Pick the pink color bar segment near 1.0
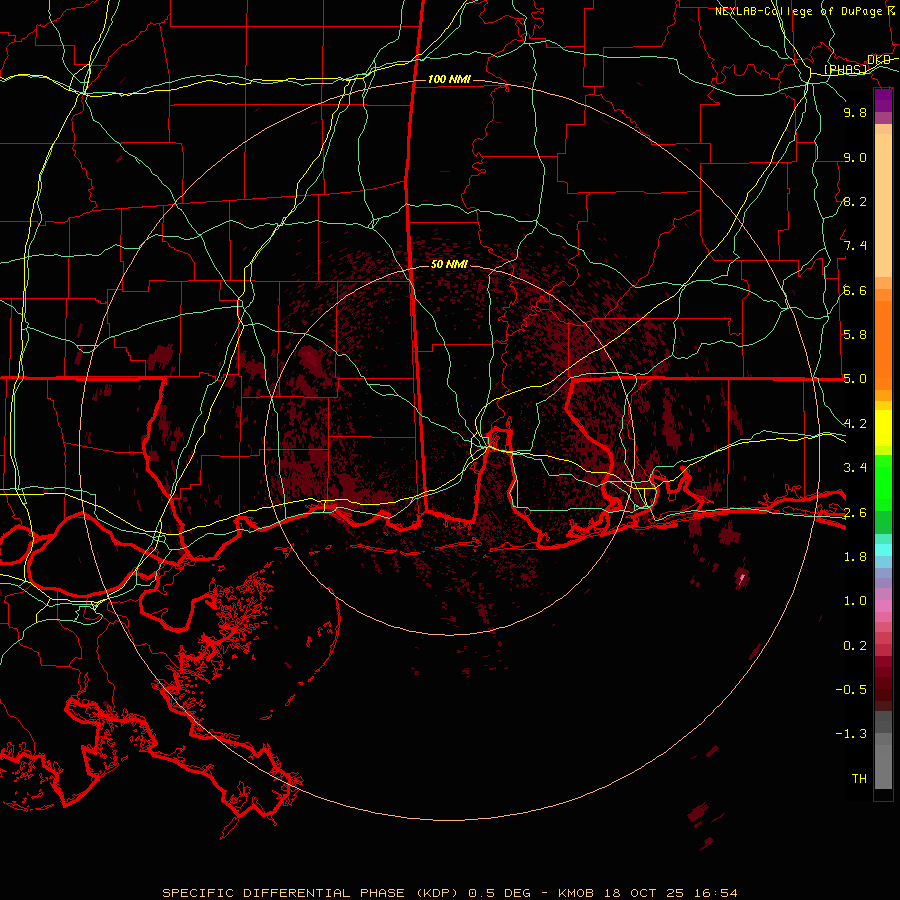The image size is (900, 900). pos(883,606)
